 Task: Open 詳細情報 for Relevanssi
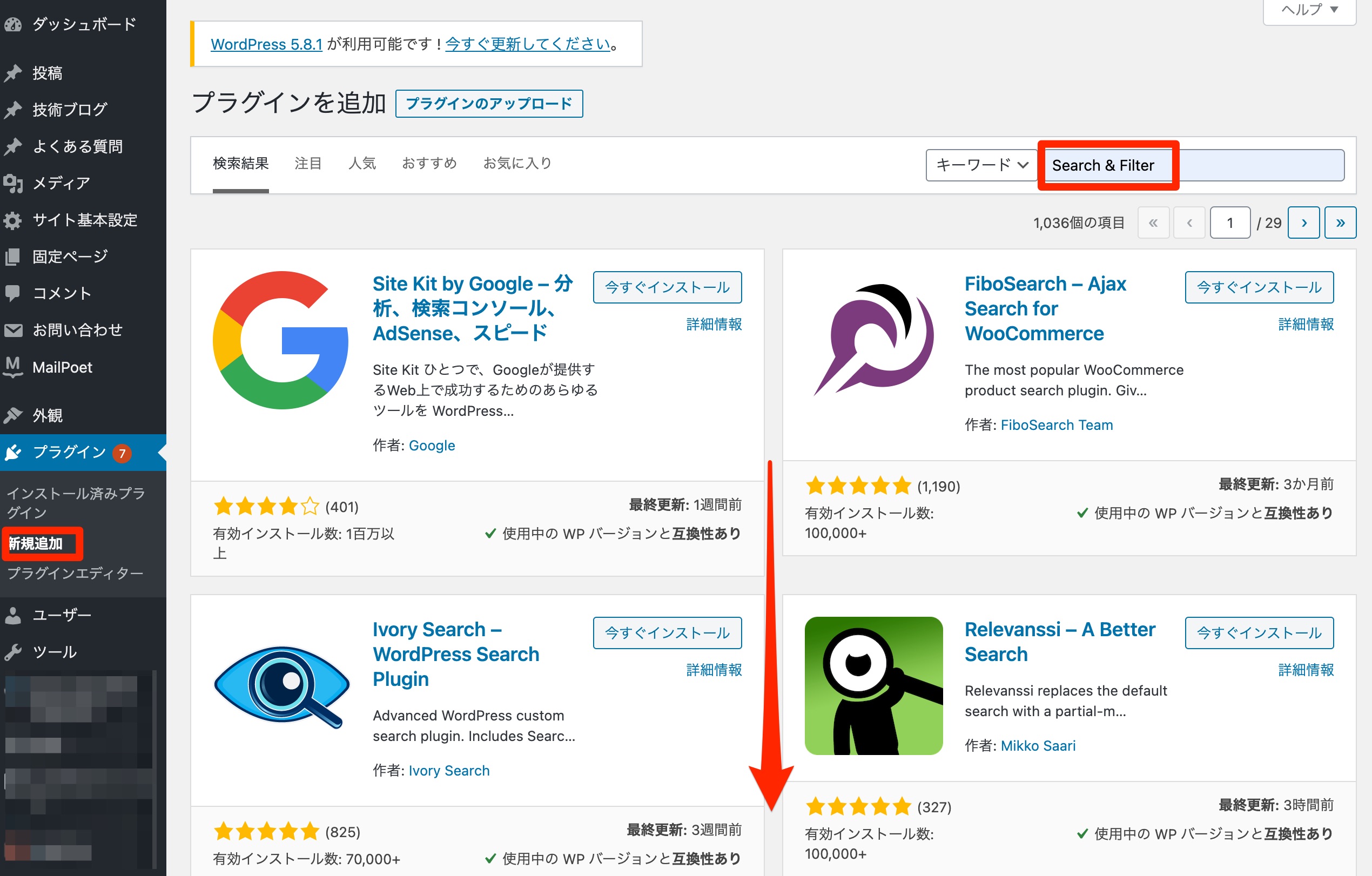tap(1306, 670)
